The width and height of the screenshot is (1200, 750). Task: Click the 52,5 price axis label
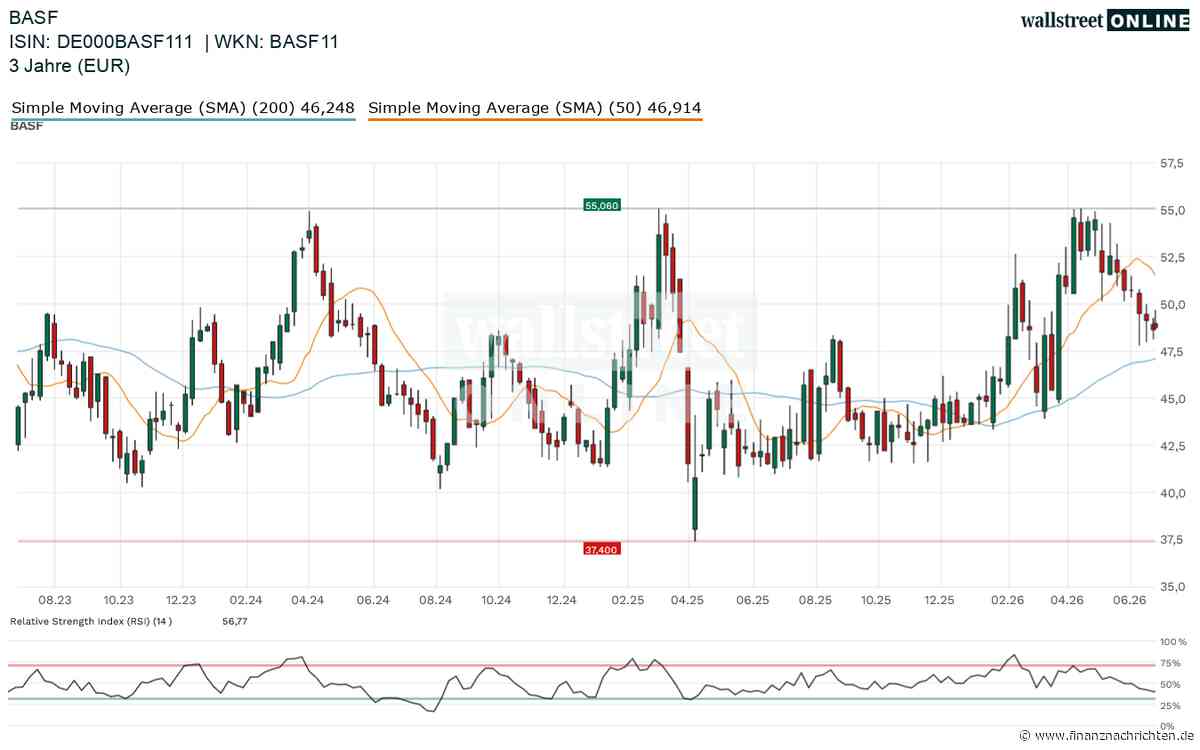point(1172,257)
